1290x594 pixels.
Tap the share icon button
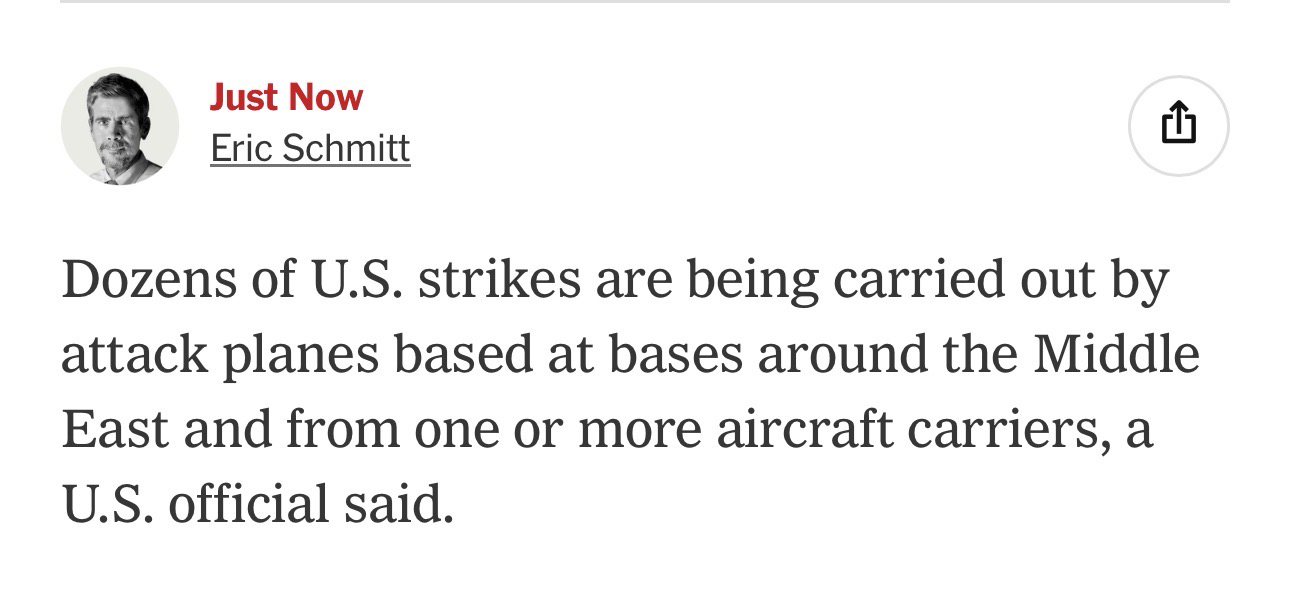pyautogui.click(x=1178, y=125)
